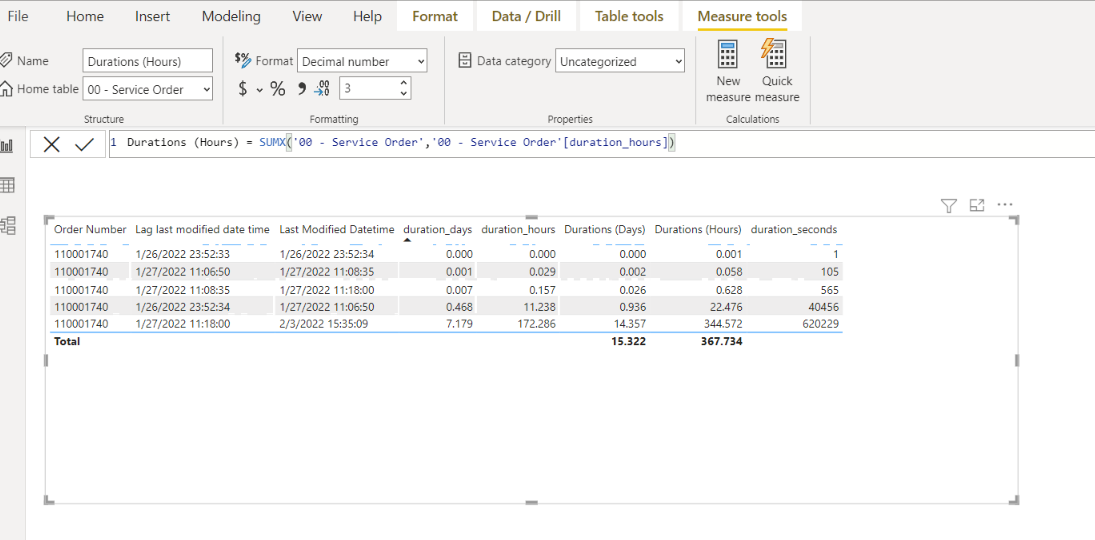Open the File menu
Image resolution: width=1095 pixels, height=540 pixels.
pyautogui.click(x=18, y=16)
